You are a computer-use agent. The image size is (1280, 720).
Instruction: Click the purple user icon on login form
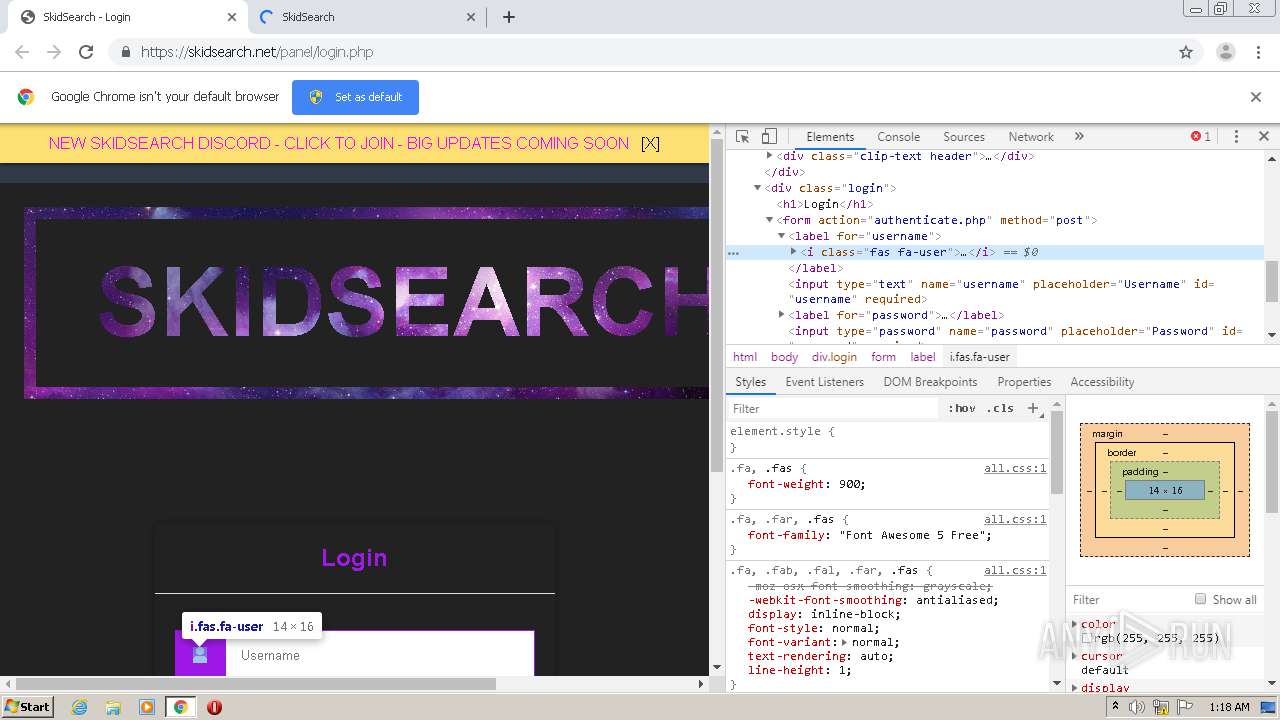[x=200, y=655]
